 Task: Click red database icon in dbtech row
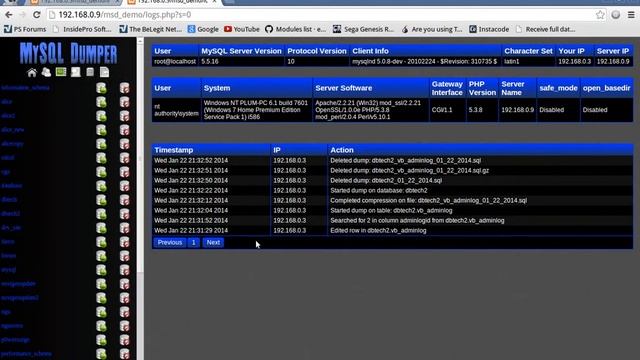pyautogui.click(x=124, y=200)
